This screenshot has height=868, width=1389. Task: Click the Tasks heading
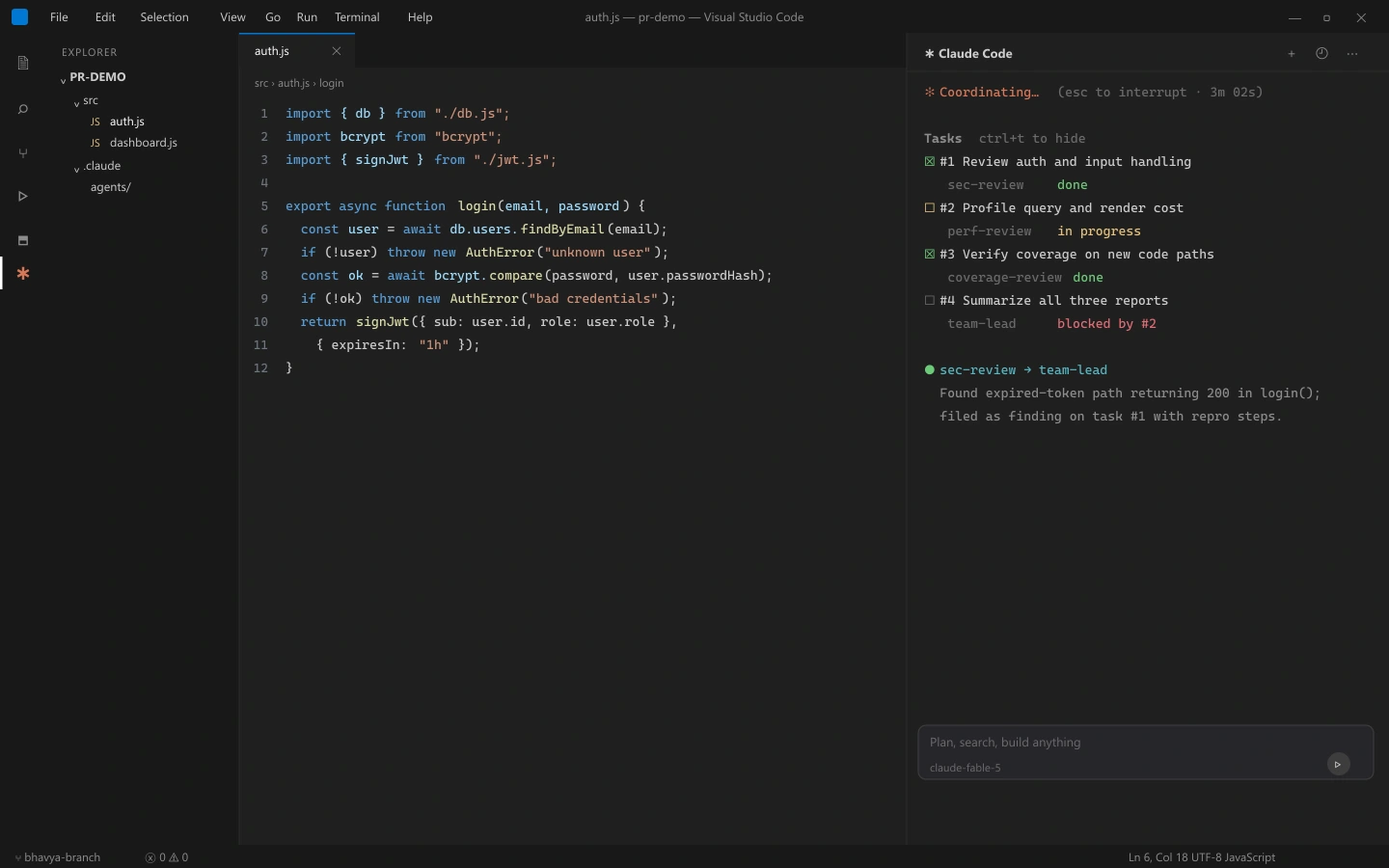tap(942, 139)
